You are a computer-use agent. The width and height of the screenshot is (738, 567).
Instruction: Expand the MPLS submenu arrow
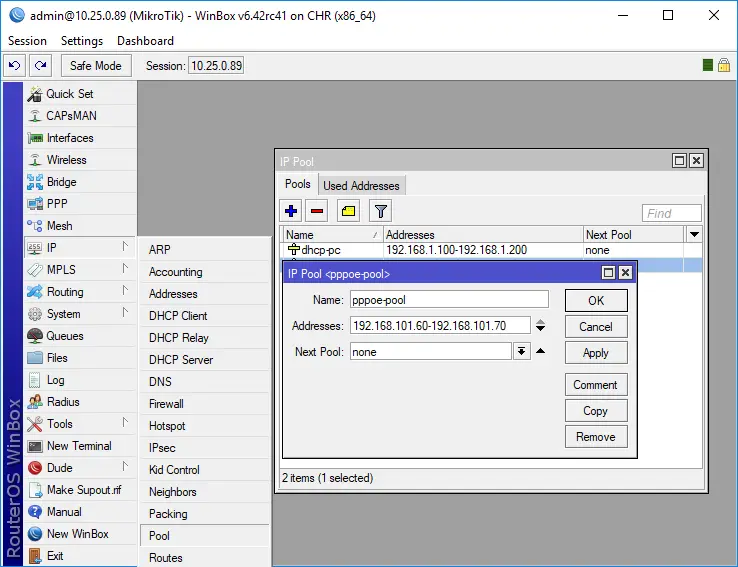tap(125, 269)
